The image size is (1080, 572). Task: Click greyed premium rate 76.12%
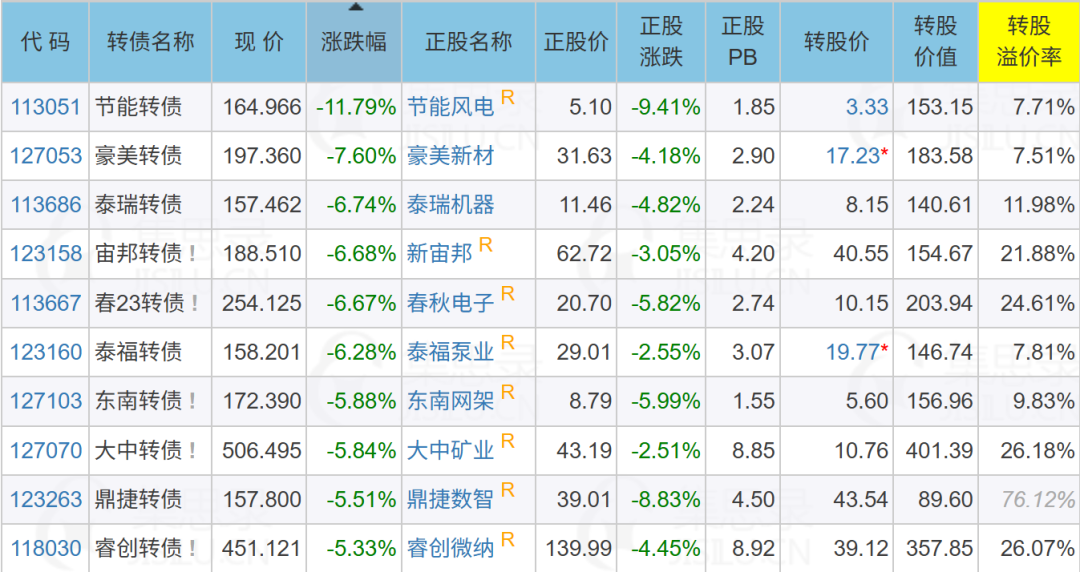tap(1038, 499)
